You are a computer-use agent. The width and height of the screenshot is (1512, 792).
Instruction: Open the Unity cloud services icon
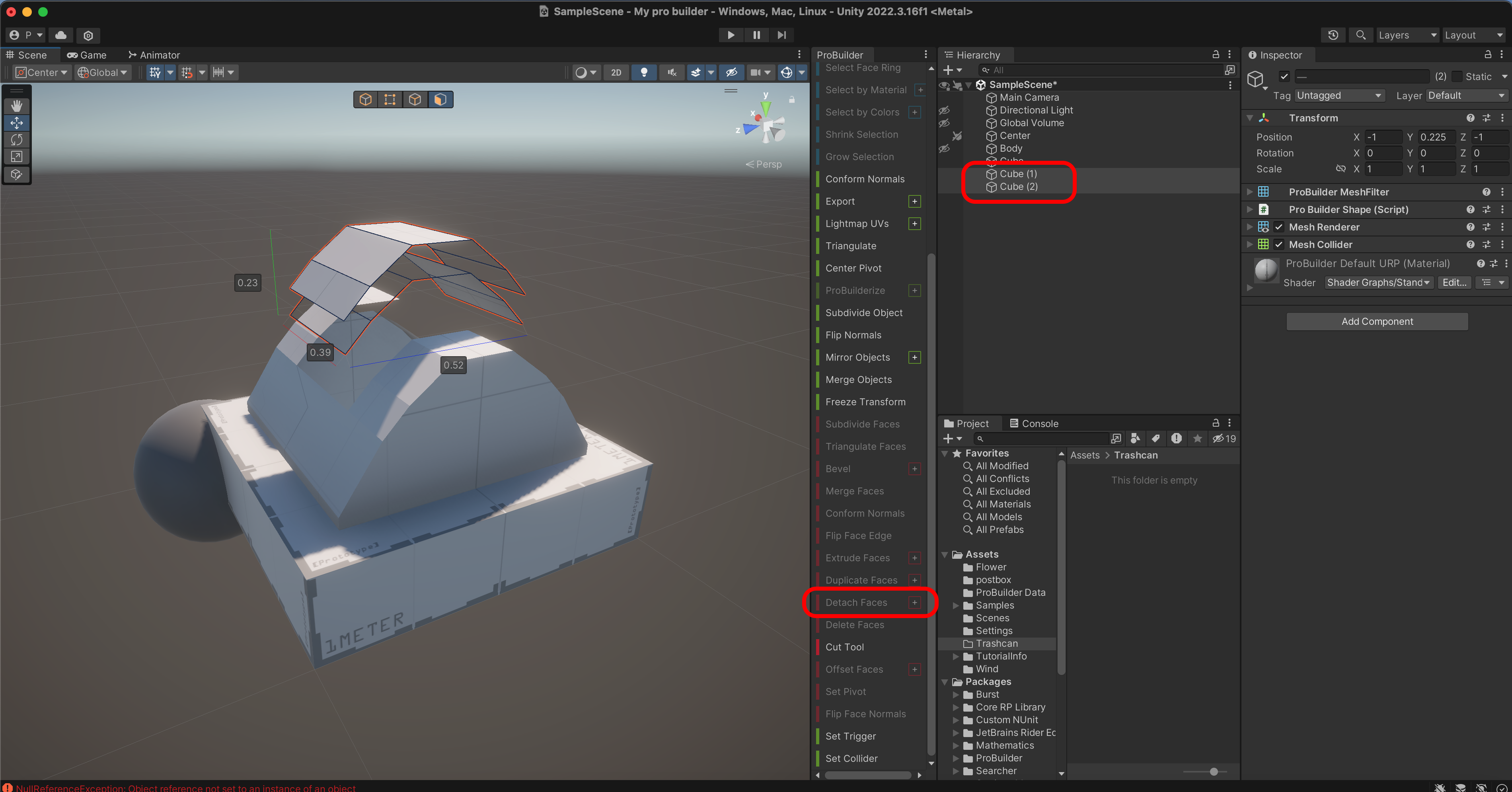(60, 35)
